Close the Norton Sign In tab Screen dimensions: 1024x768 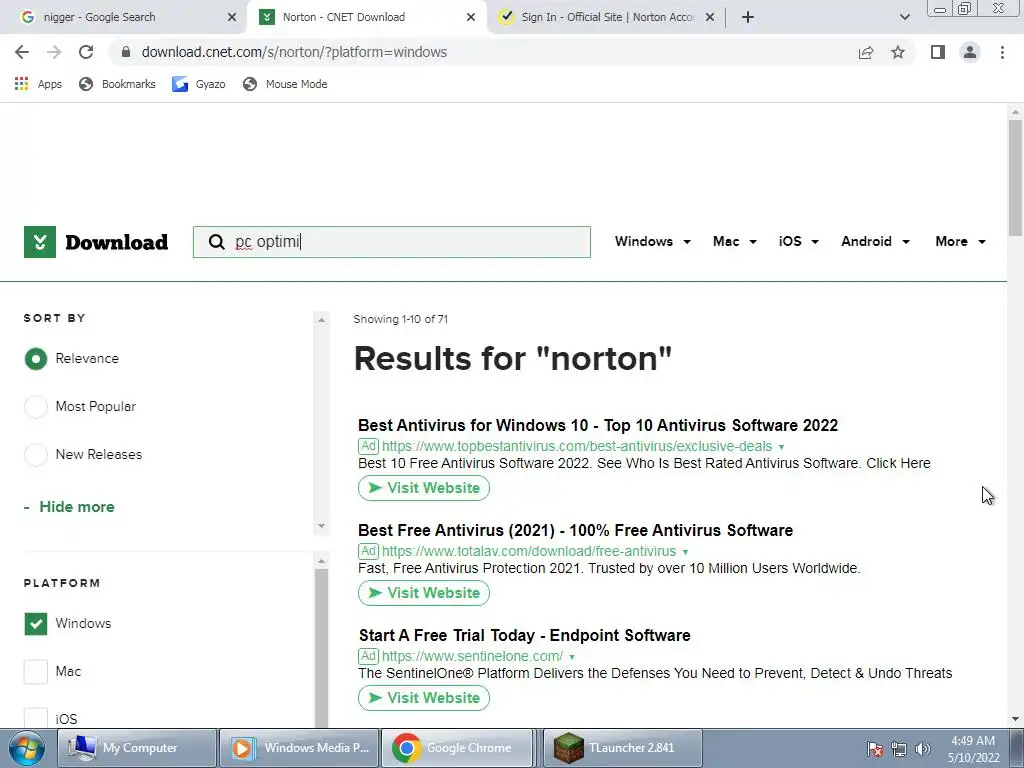coord(710,17)
